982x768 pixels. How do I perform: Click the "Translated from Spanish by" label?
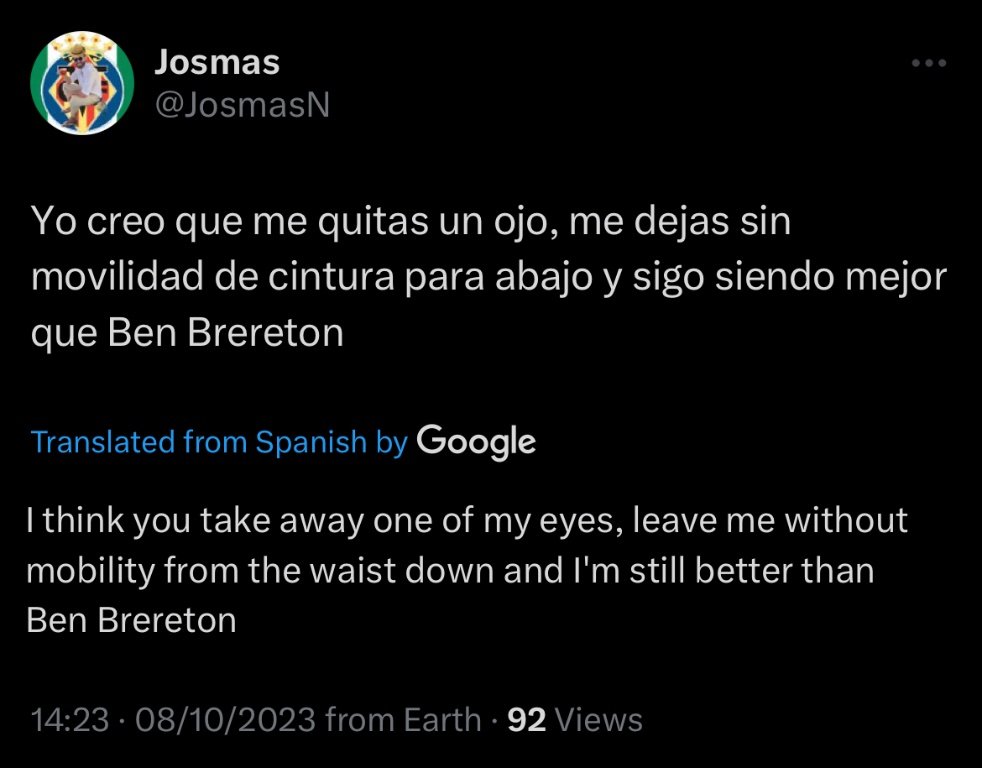(219, 442)
